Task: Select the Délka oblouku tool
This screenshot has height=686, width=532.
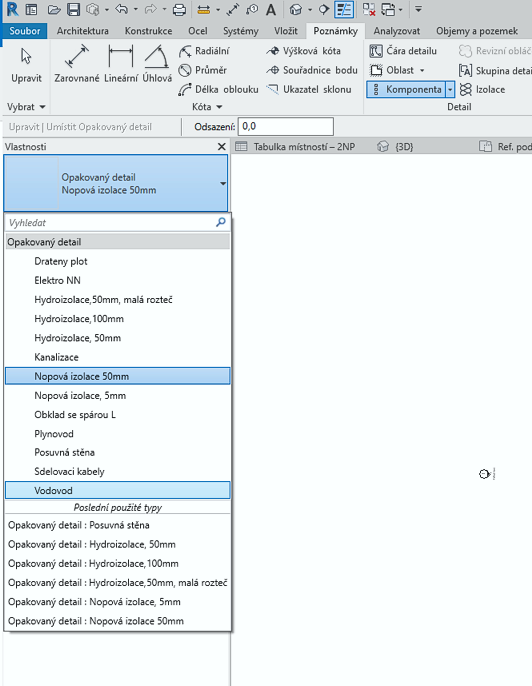Action: pyautogui.click(x=218, y=89)
